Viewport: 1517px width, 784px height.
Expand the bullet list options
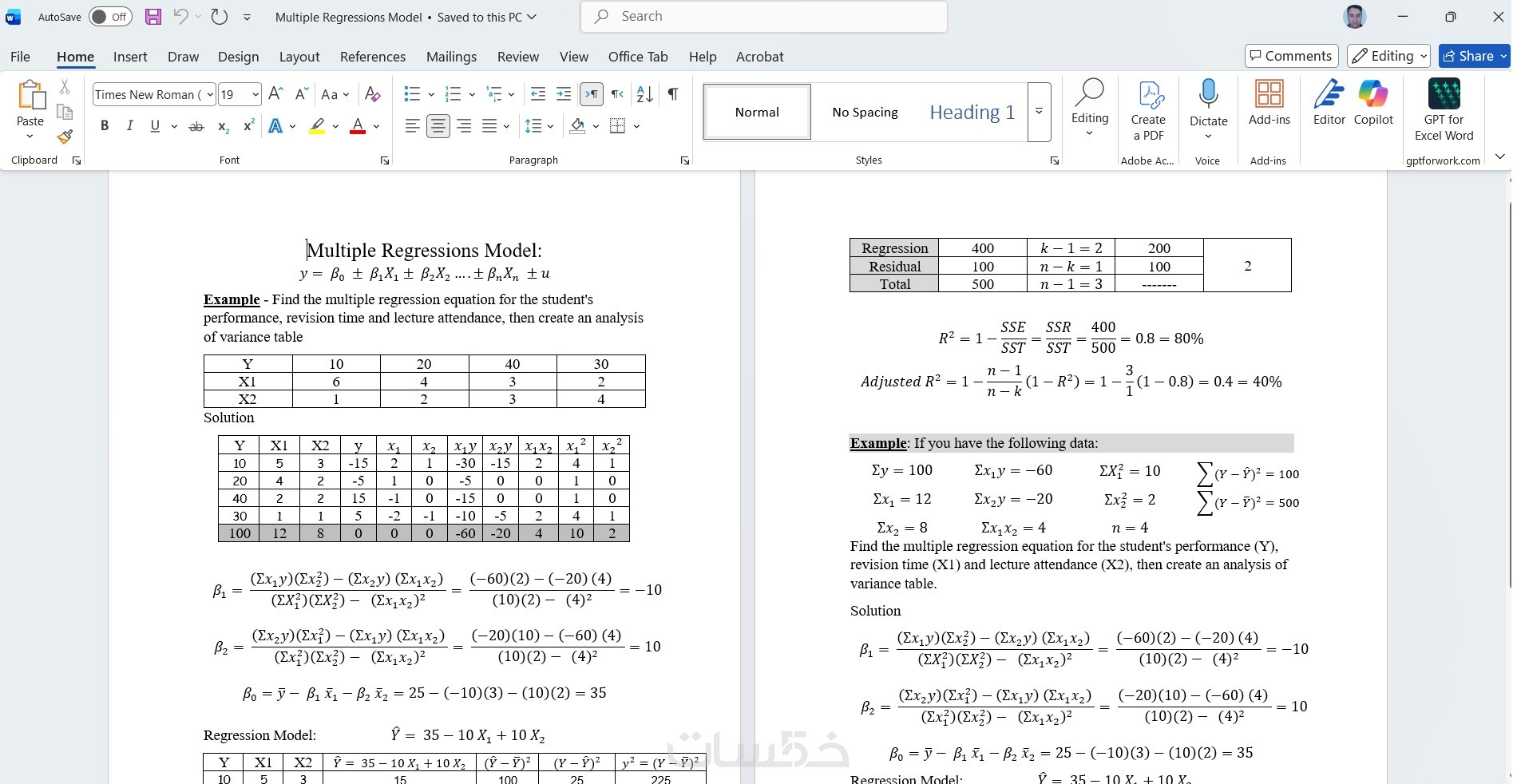coord(431,95)
